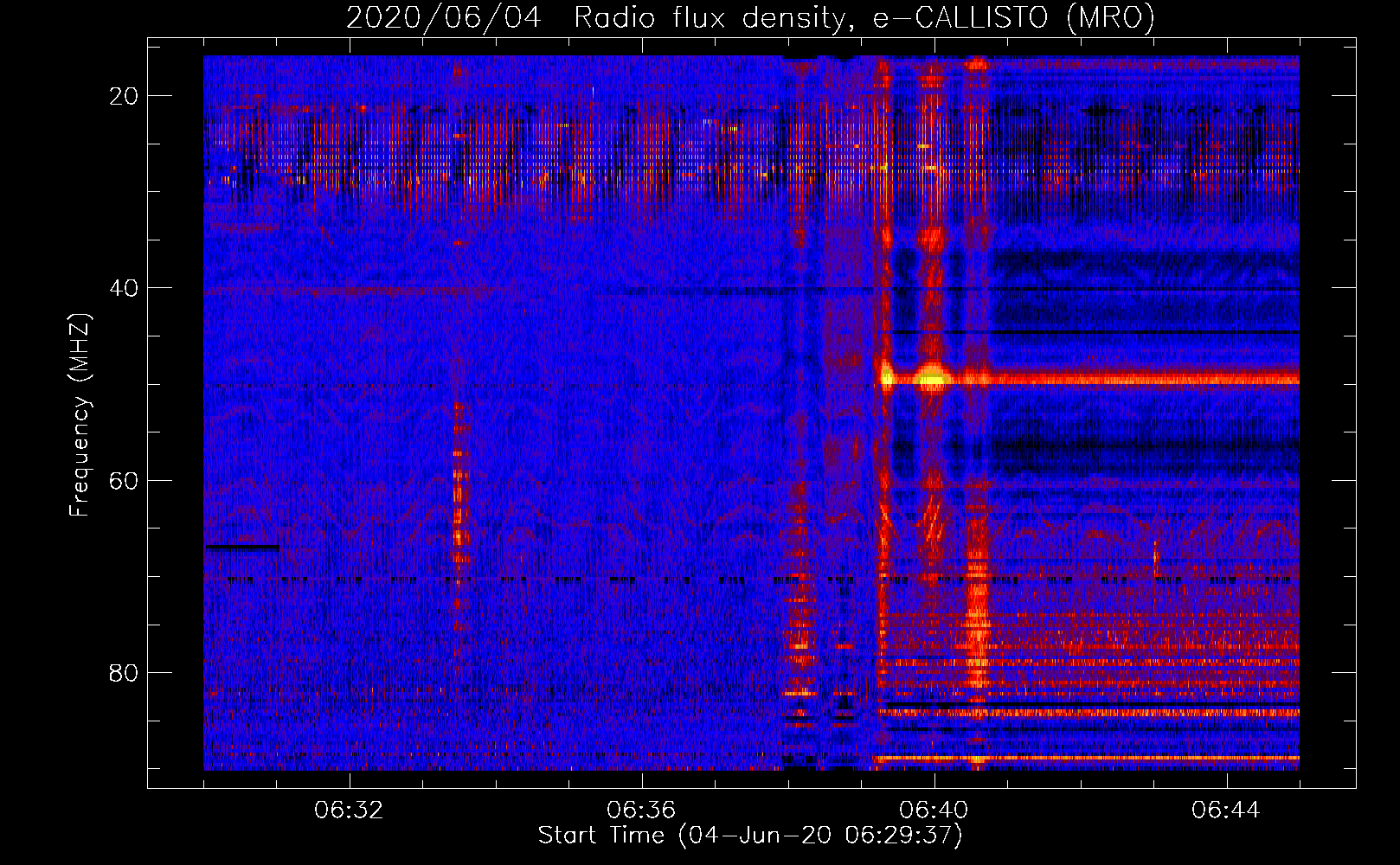The width and height of the screenshot is (1400, 865).
Task: Click the 80 frequency tick label
Action: tap(125, 672)
